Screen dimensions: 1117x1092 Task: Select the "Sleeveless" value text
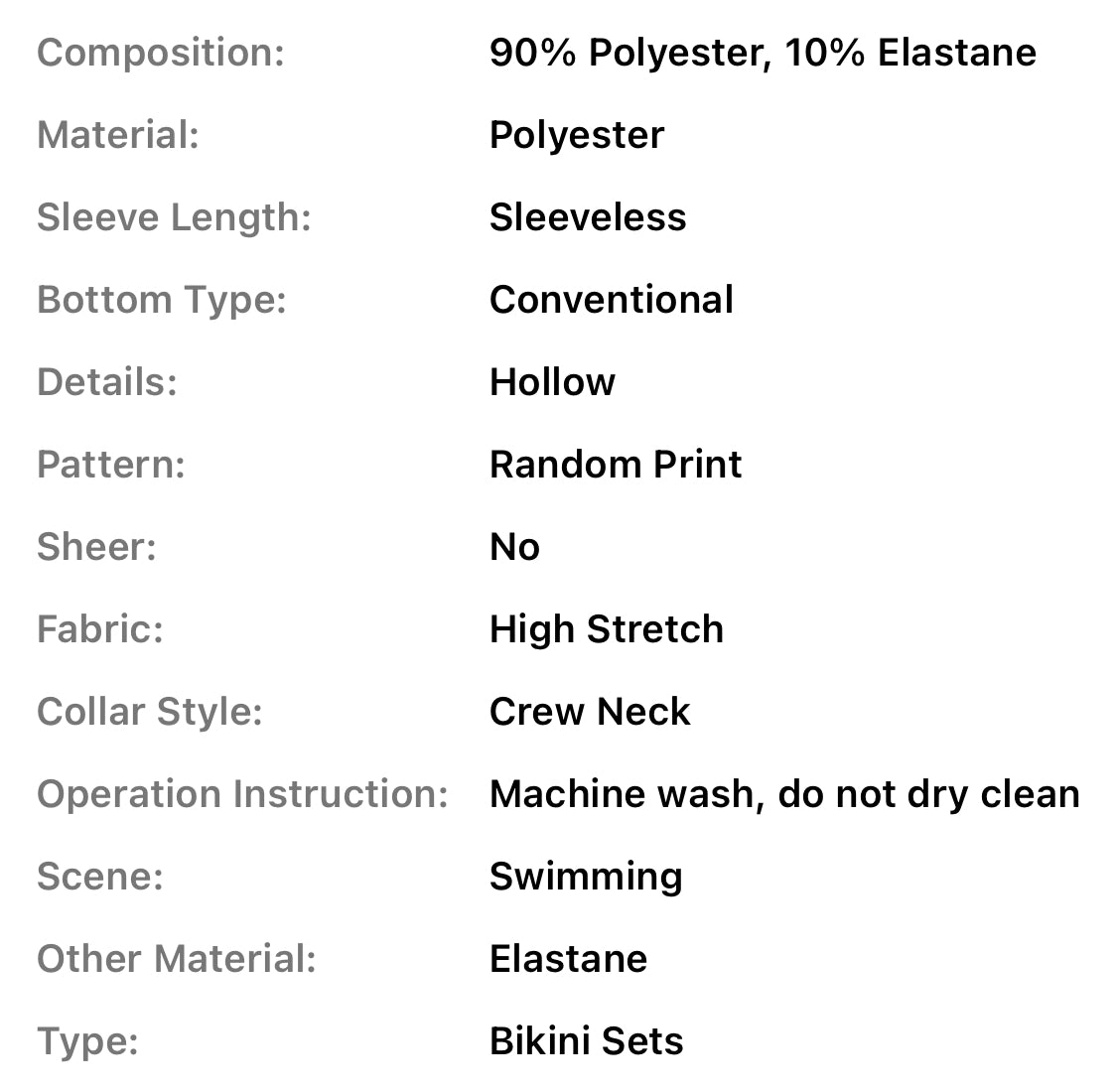(x=588, y=217)
